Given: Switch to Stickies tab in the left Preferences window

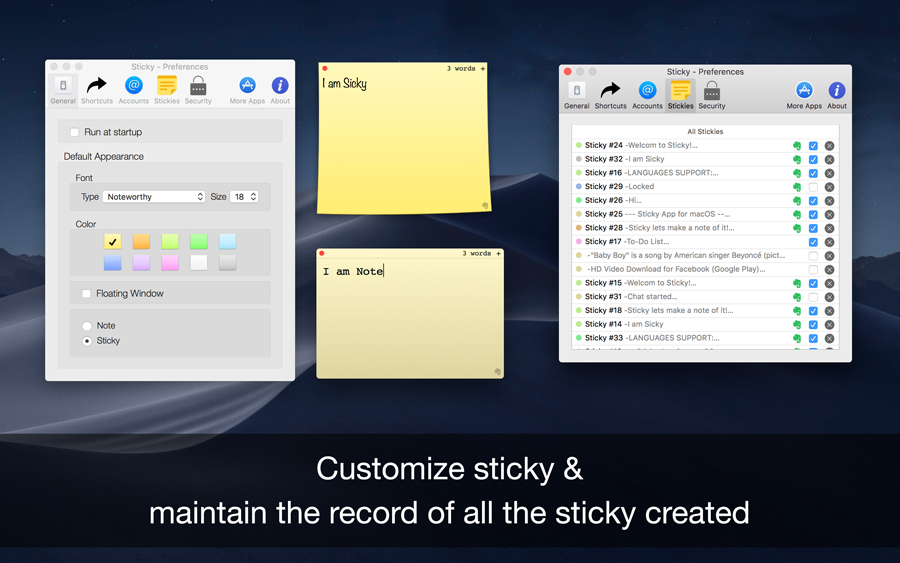Looking at the screenshot, I should [x=167, y=89].
